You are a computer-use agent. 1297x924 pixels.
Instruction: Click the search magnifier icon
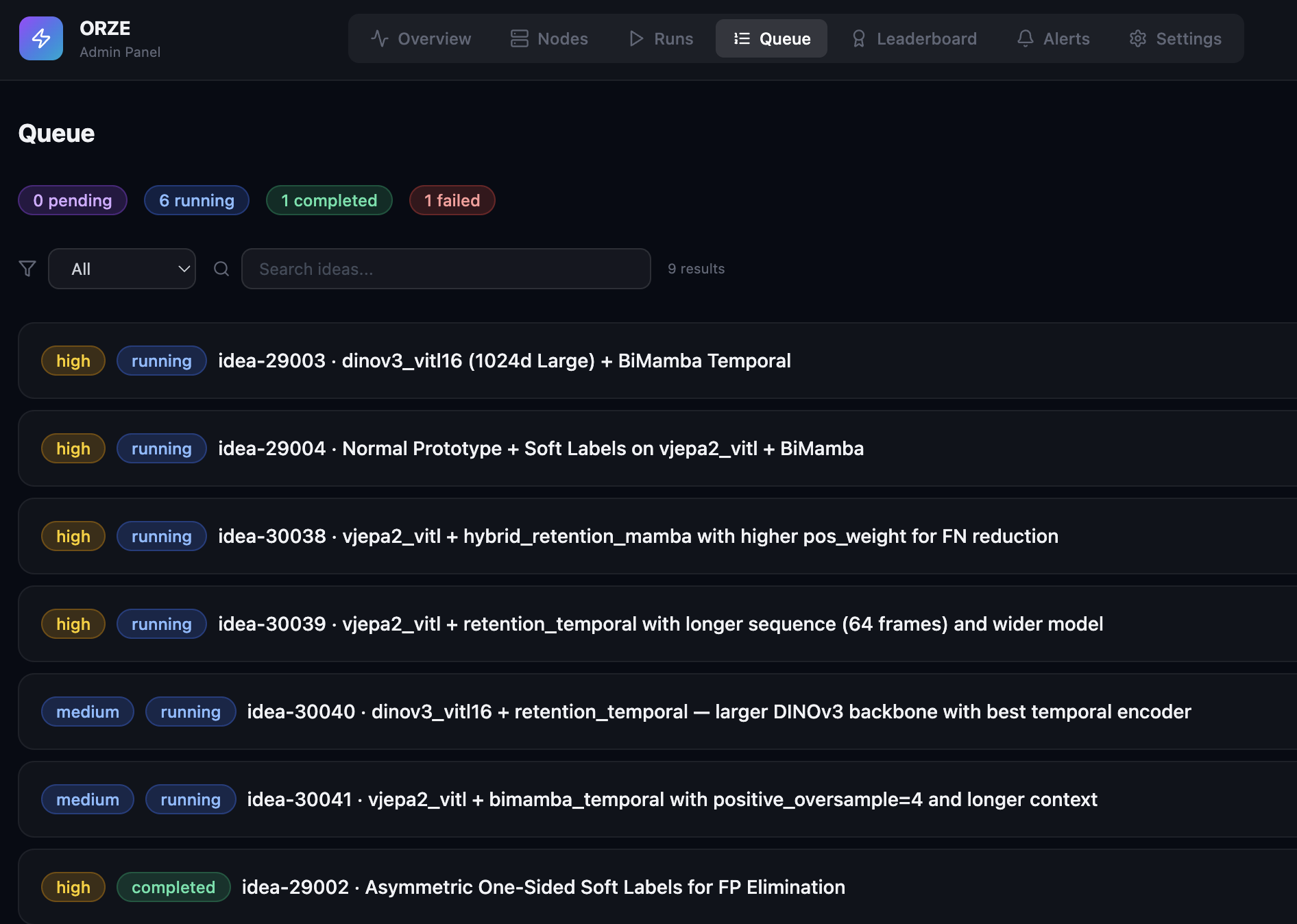coord(221,269)
